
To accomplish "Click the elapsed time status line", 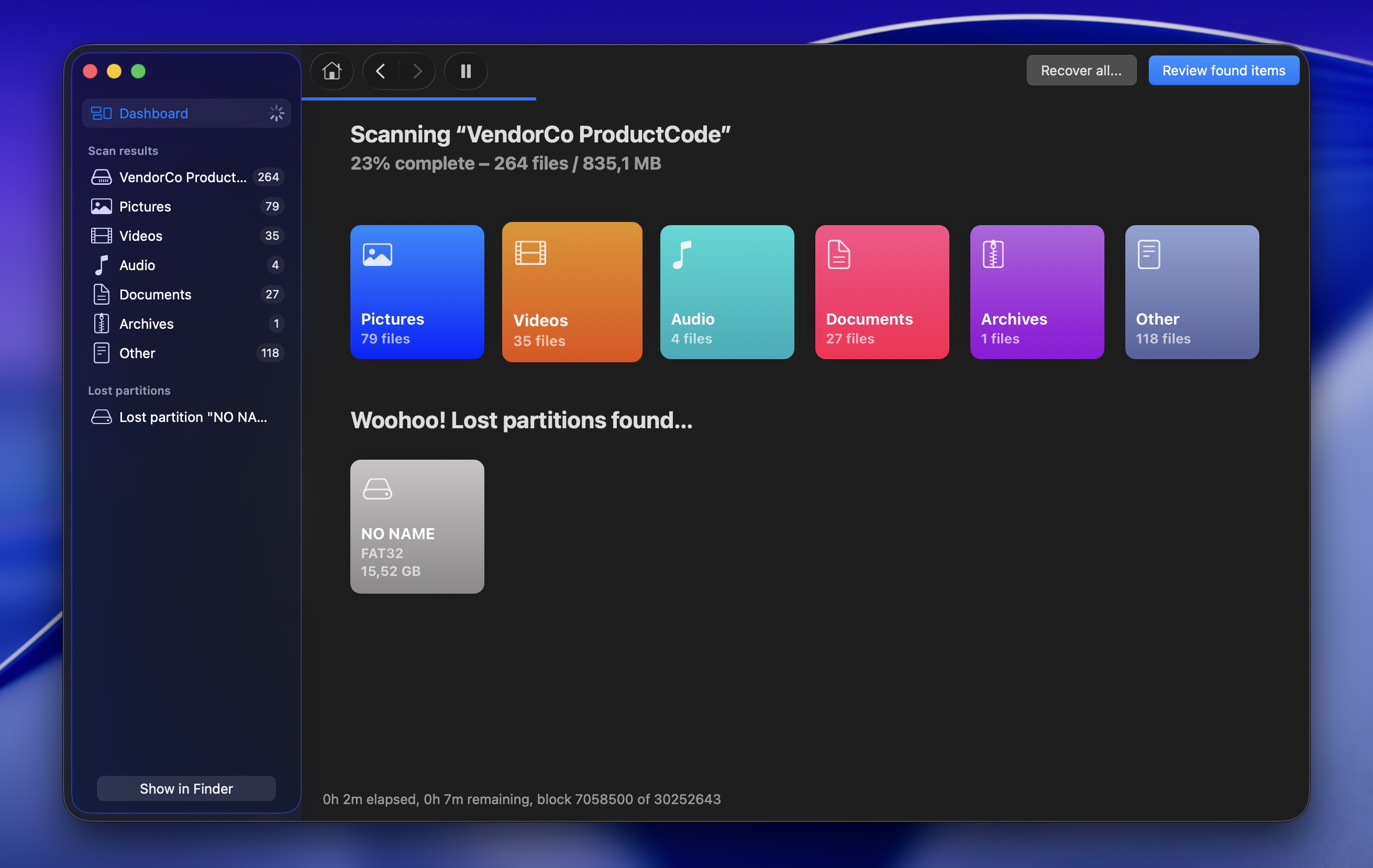I will 521,799.
